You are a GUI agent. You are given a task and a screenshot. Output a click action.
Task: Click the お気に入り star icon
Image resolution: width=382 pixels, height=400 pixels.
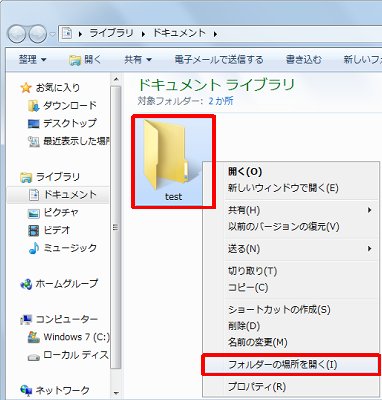coord(26,88)
